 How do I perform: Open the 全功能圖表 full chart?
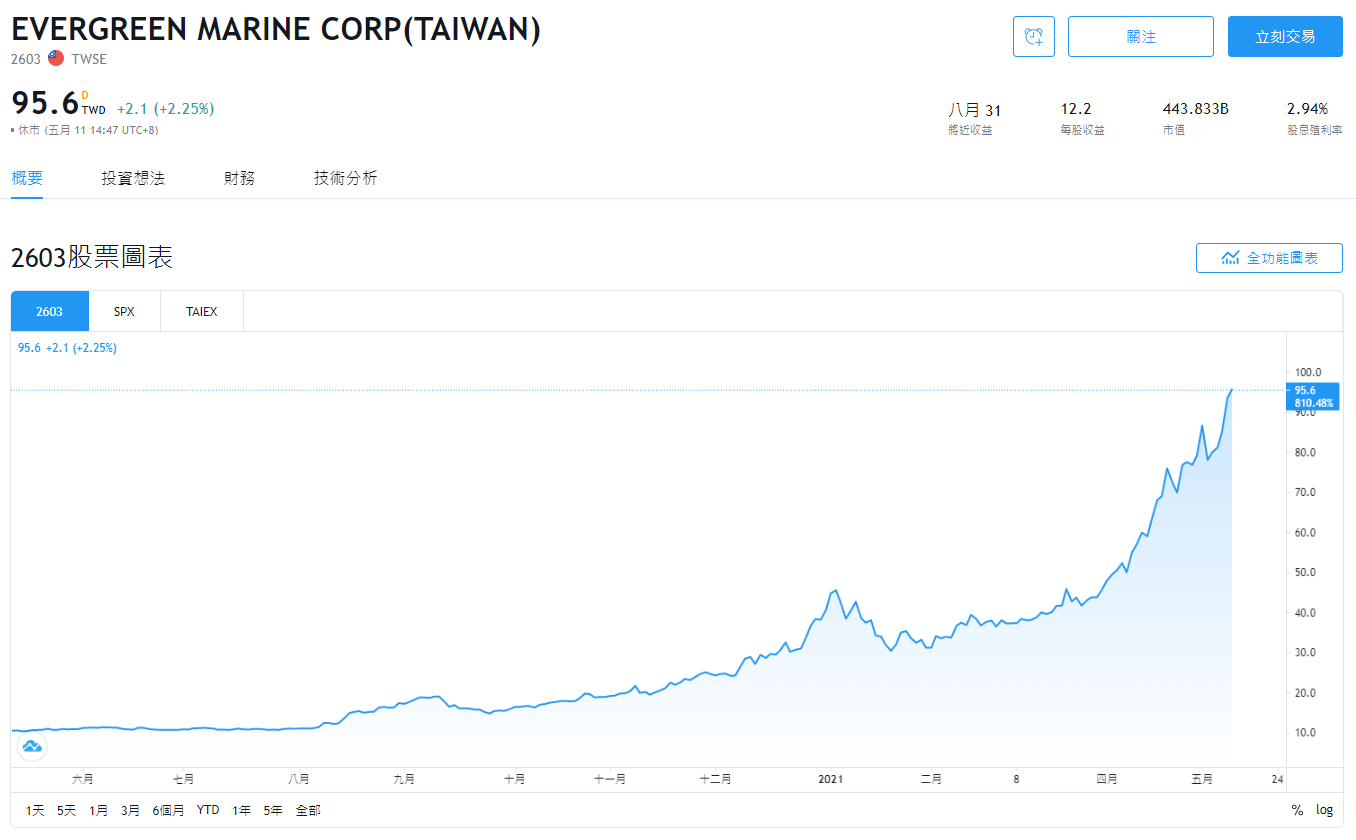(x=1269, y=258)
